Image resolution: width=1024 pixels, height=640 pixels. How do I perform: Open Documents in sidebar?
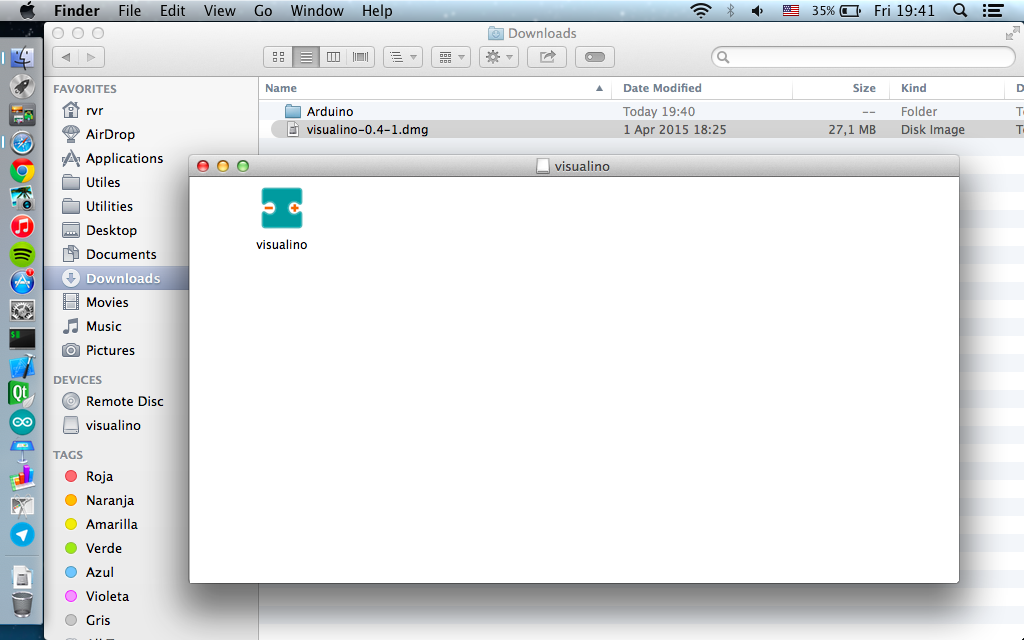point(121,255)
